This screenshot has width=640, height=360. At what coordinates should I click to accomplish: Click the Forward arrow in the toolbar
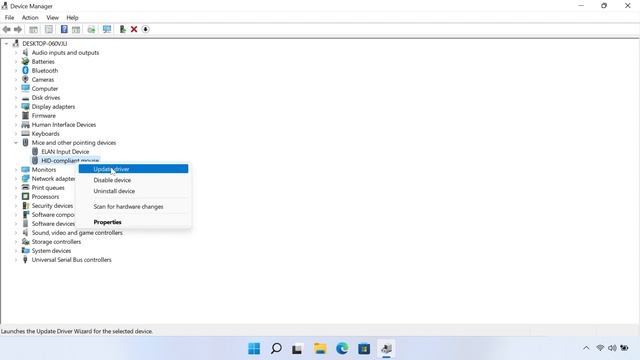(18, 29)
